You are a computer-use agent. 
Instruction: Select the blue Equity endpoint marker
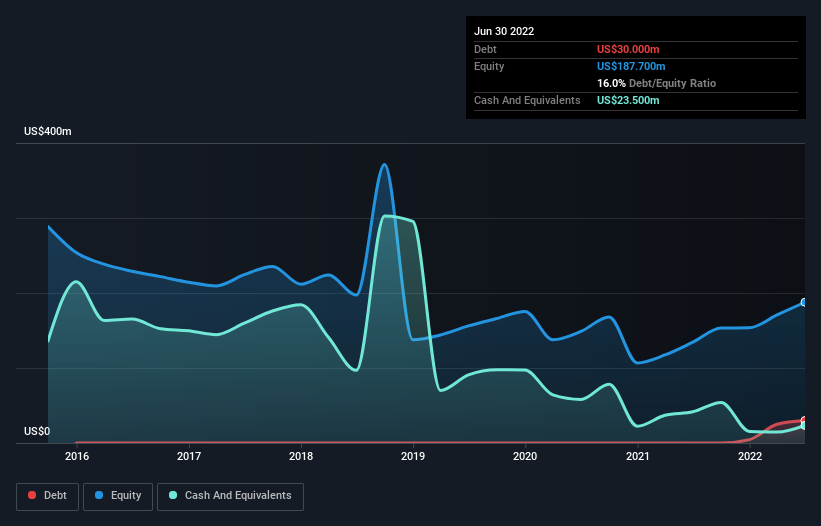[804, 303]
